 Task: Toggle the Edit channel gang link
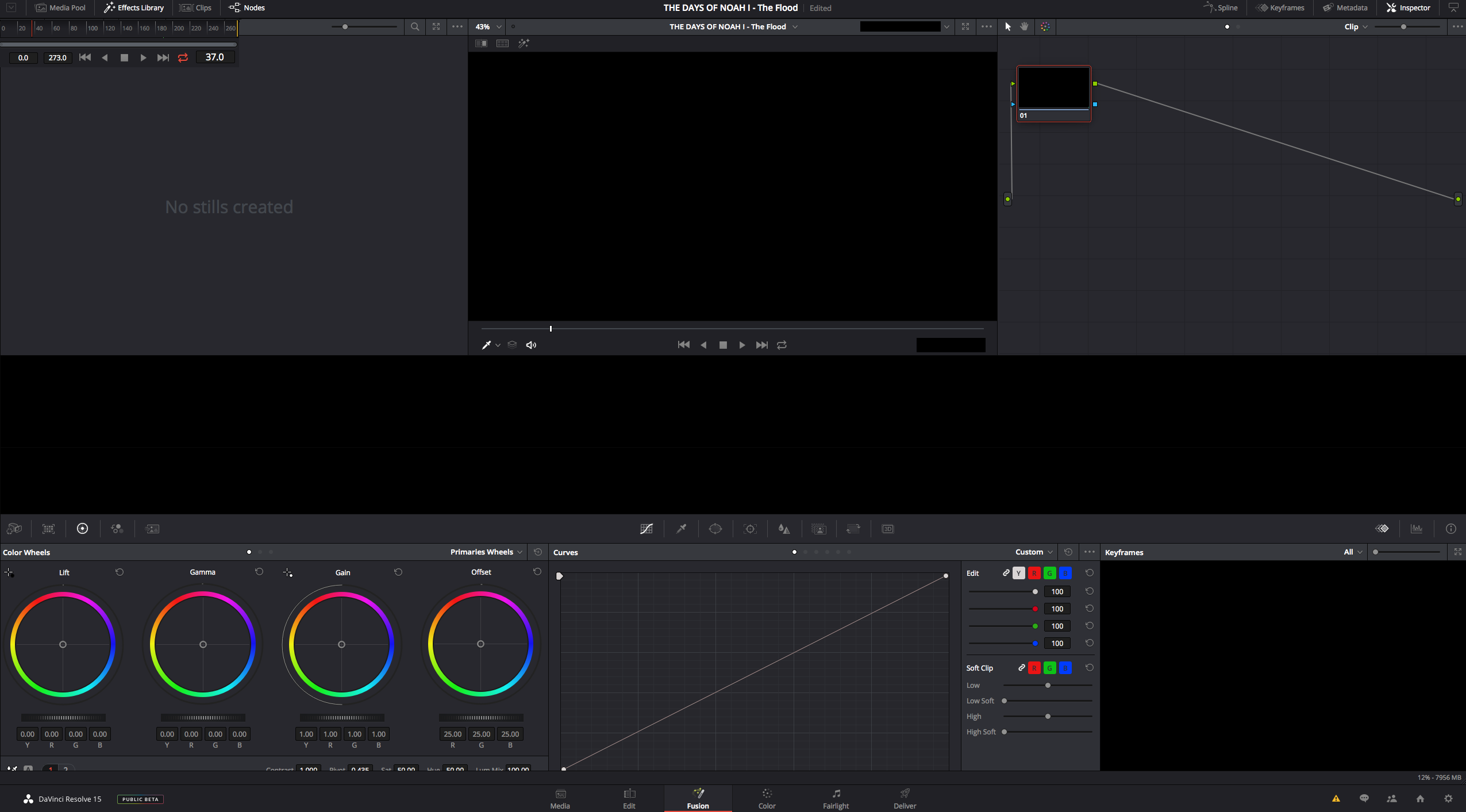[x=1006, y=573]
